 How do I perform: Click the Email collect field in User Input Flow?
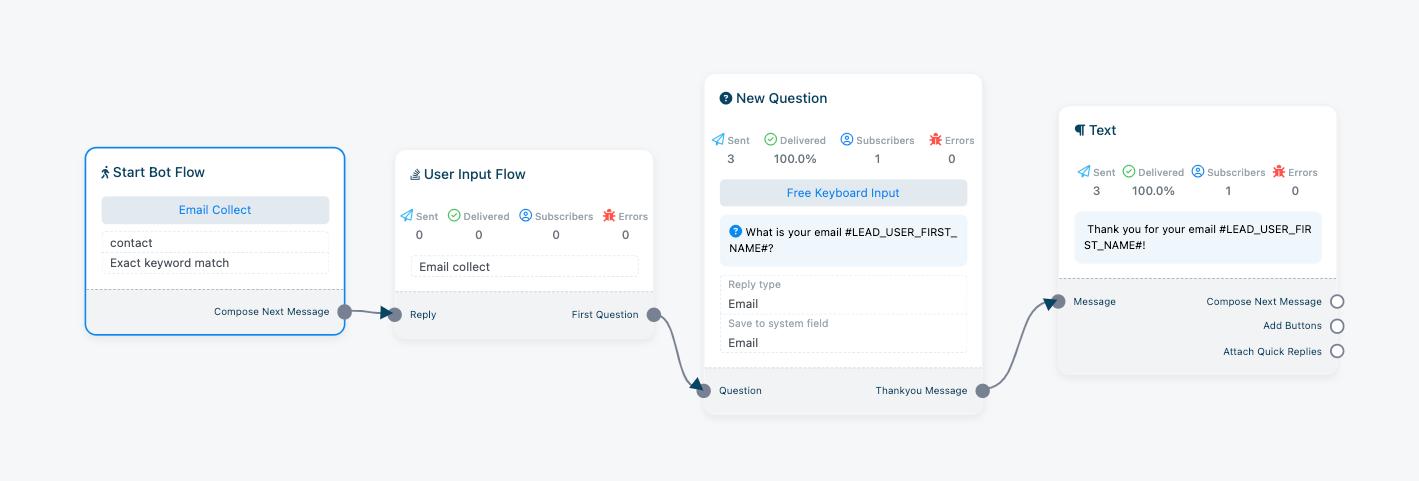point(524,267)
